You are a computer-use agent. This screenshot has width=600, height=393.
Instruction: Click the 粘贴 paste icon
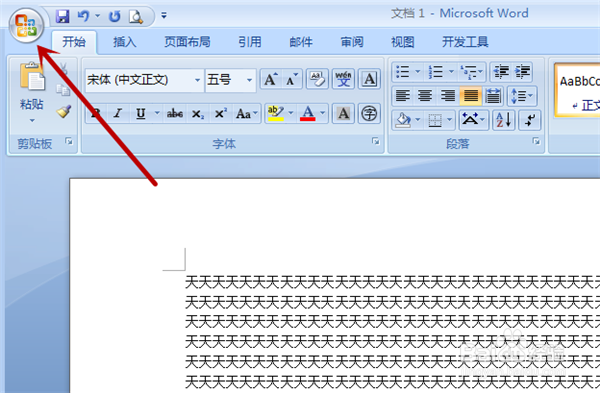click(x=32, y=77)
